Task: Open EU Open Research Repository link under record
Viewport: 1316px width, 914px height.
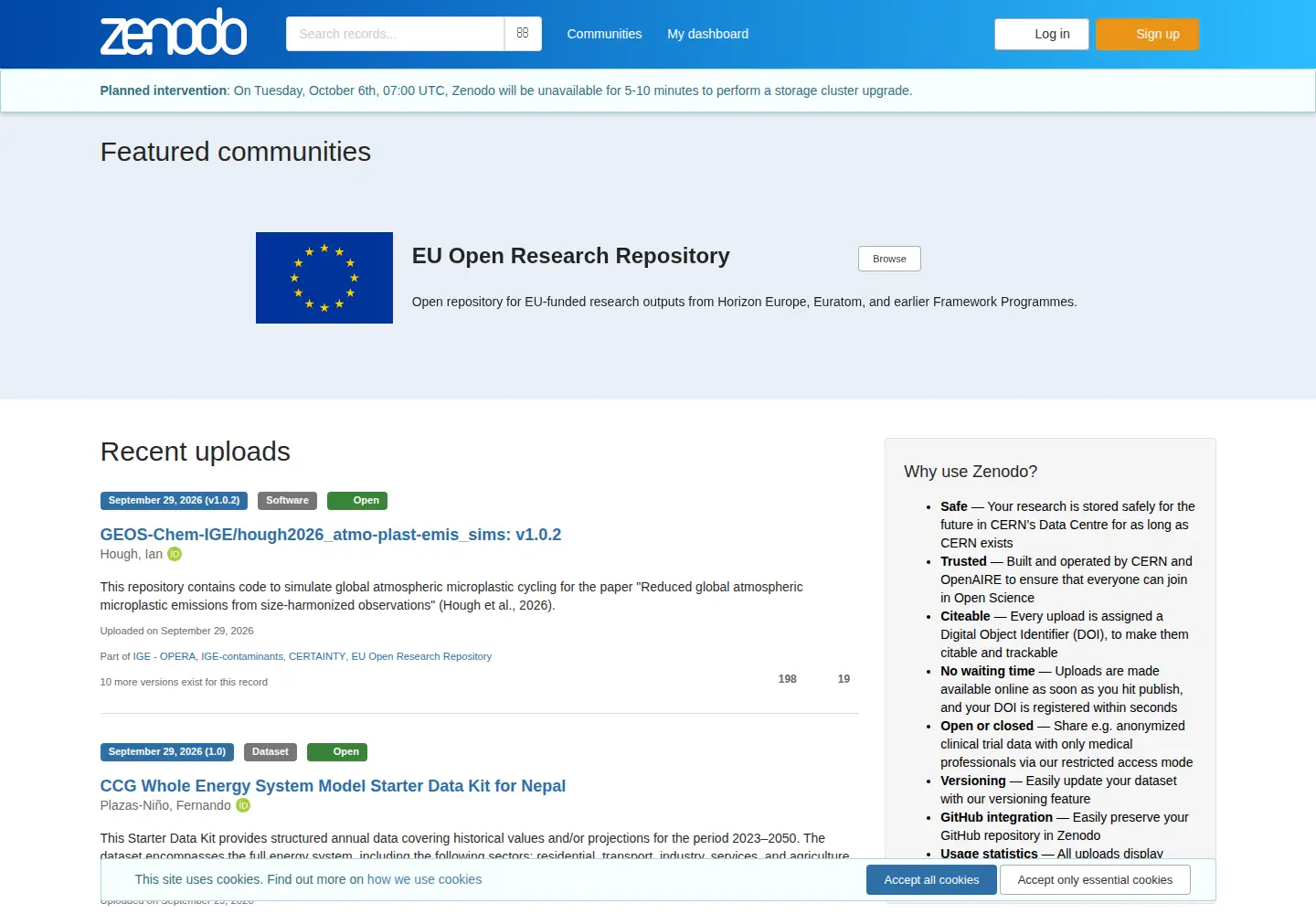Action: point(421,656)
